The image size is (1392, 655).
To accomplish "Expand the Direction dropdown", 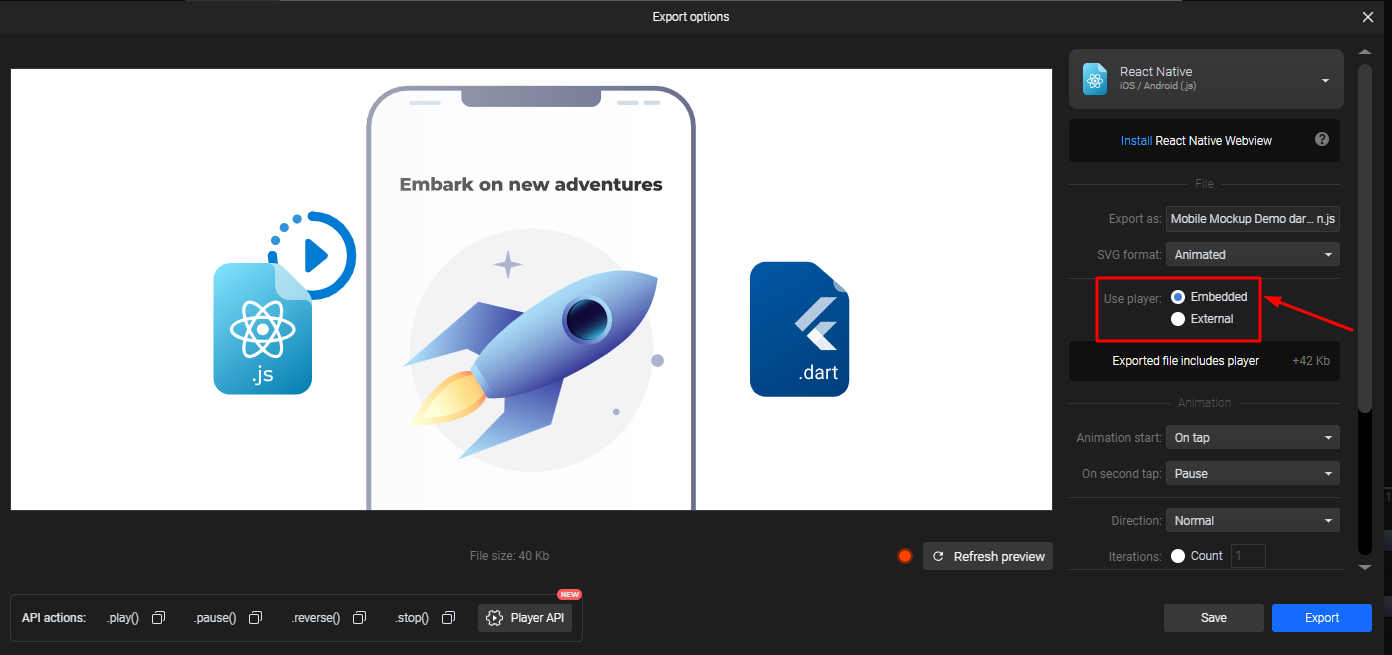I will click(1253, 521).
